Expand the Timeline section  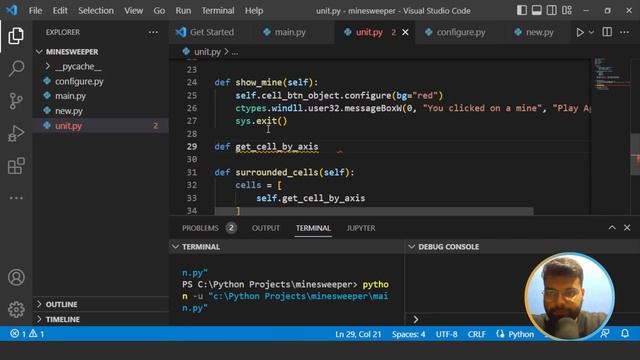(101, 319)
